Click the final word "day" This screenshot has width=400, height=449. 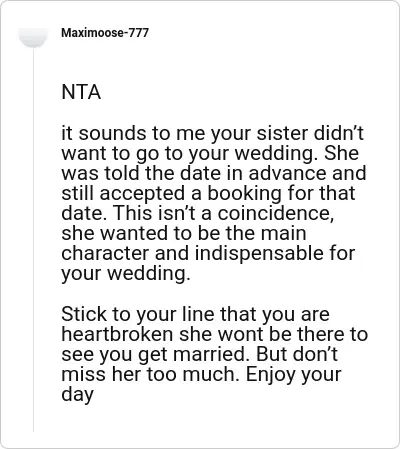tap(77, 395)
